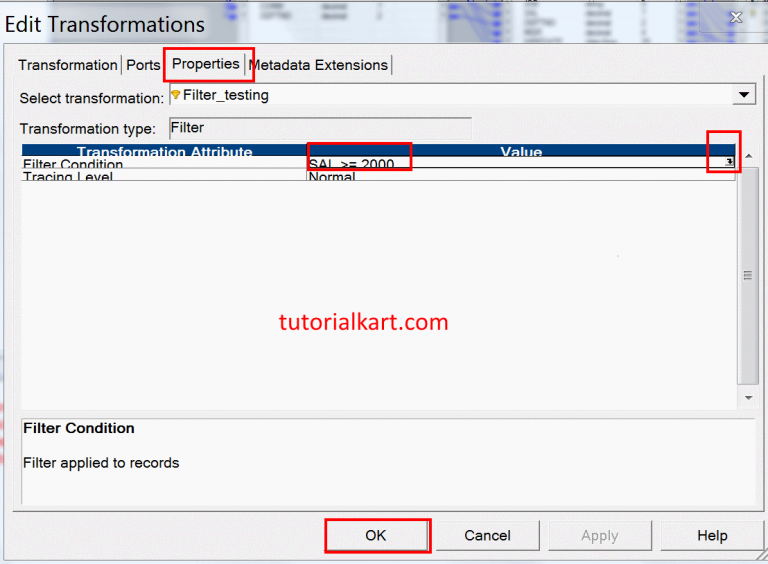Open Help for this dialog
768x564 pixels.
712,536
